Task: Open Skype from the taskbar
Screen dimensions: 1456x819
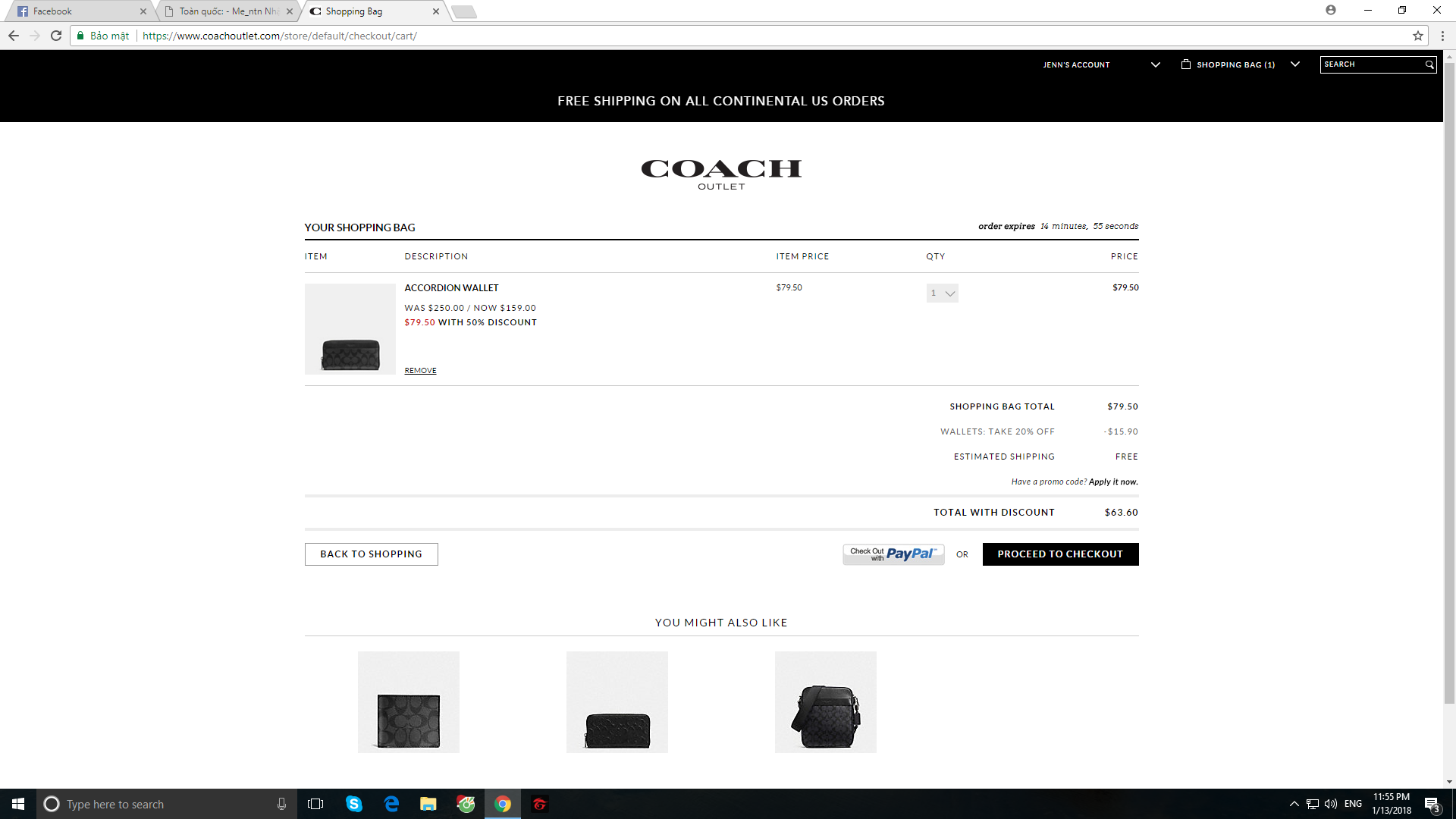Action: tap(354, 804)
